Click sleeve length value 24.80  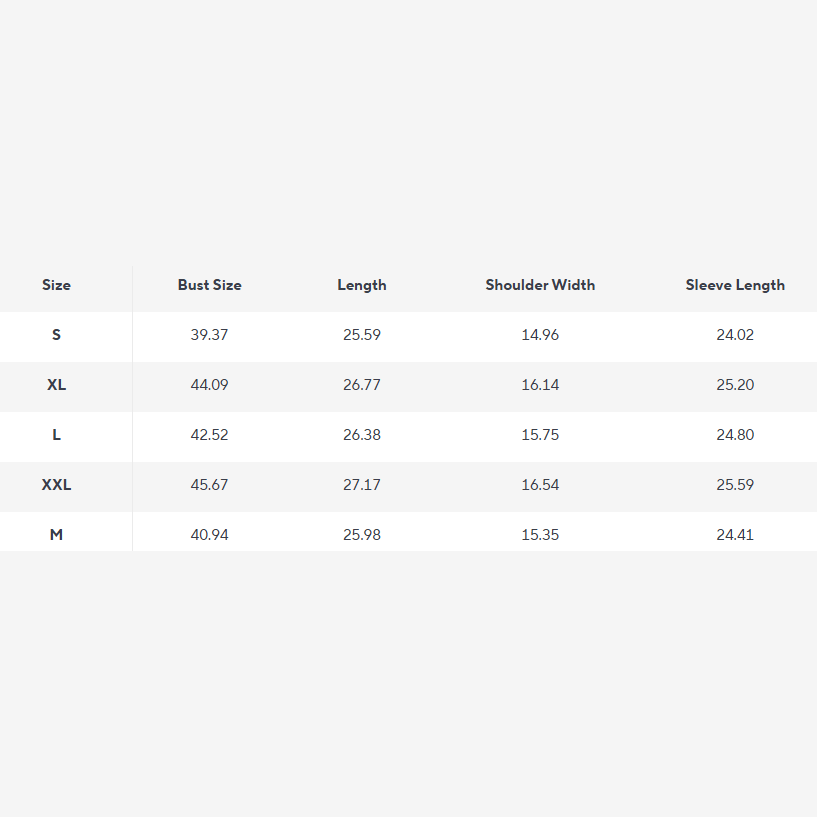[735, 435]
